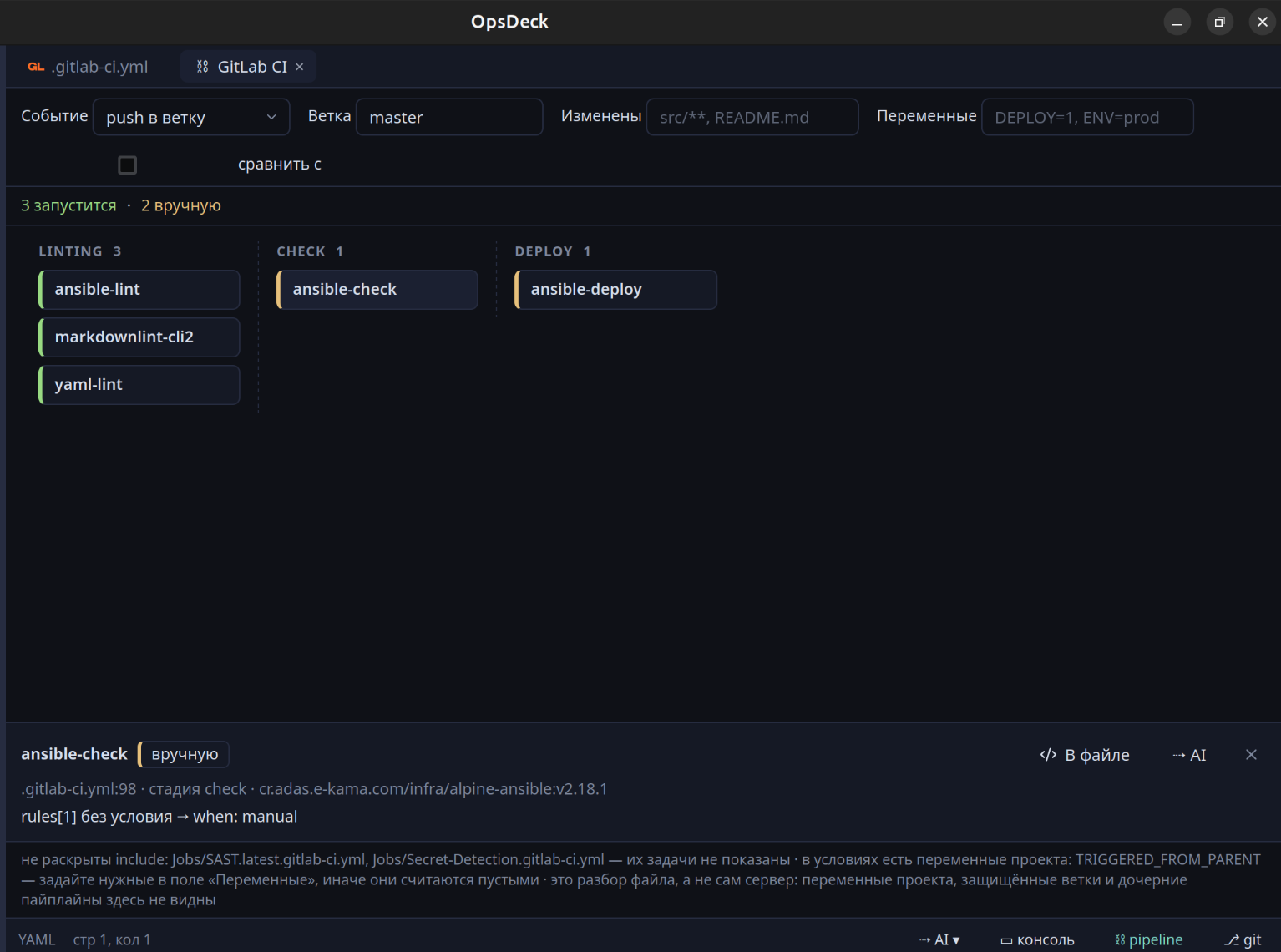The image size is (1281, 952).
Task: Click '3 запустится' summary text
Action: coord(68,205)
